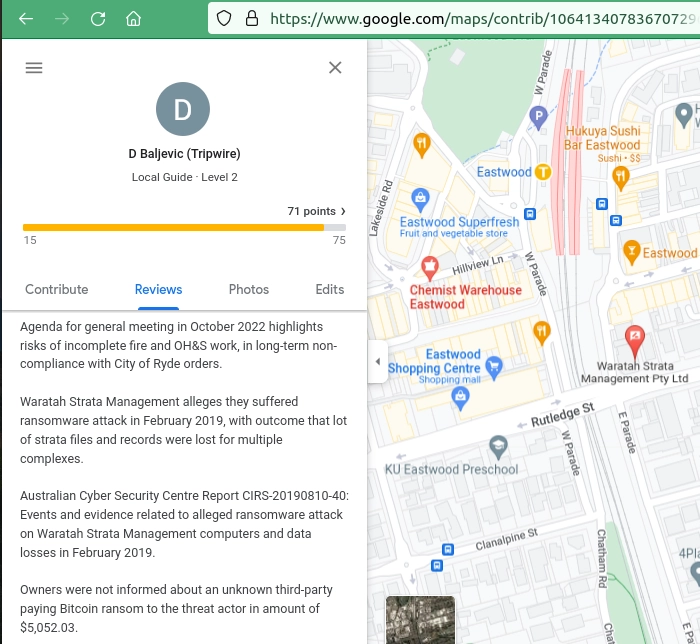Click the Eastwood Superfresh shopping pin

(x=420, y=200)
